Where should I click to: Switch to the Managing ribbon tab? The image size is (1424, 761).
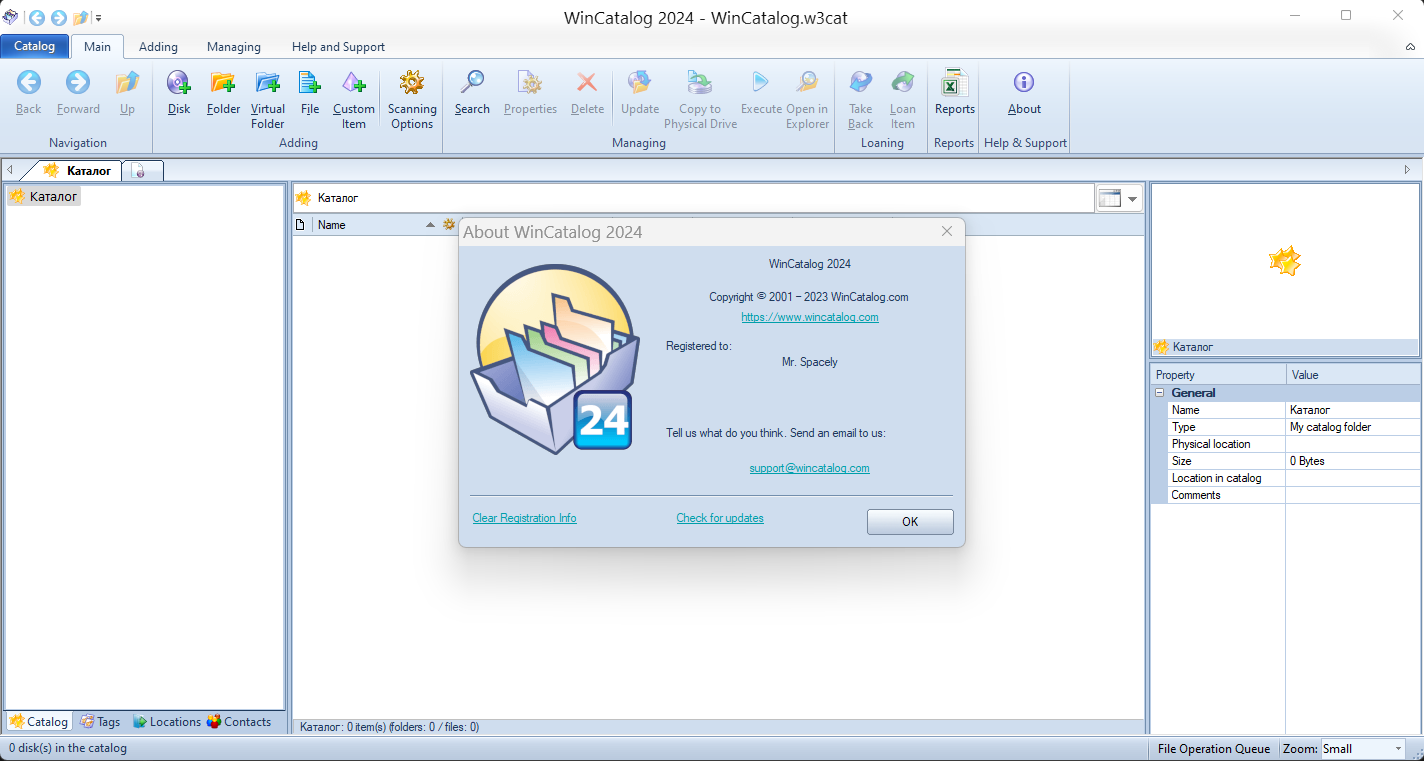click(x=234, y=46)
